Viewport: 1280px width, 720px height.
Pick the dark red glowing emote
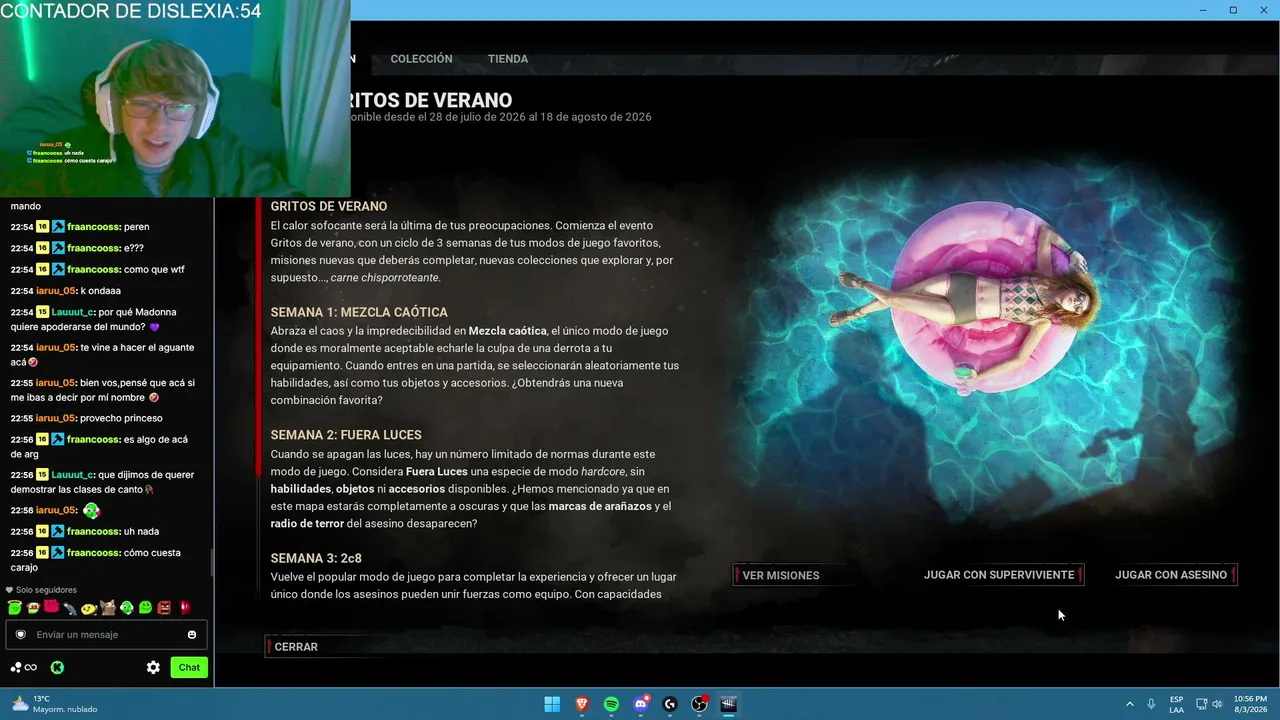click(184, 607)
